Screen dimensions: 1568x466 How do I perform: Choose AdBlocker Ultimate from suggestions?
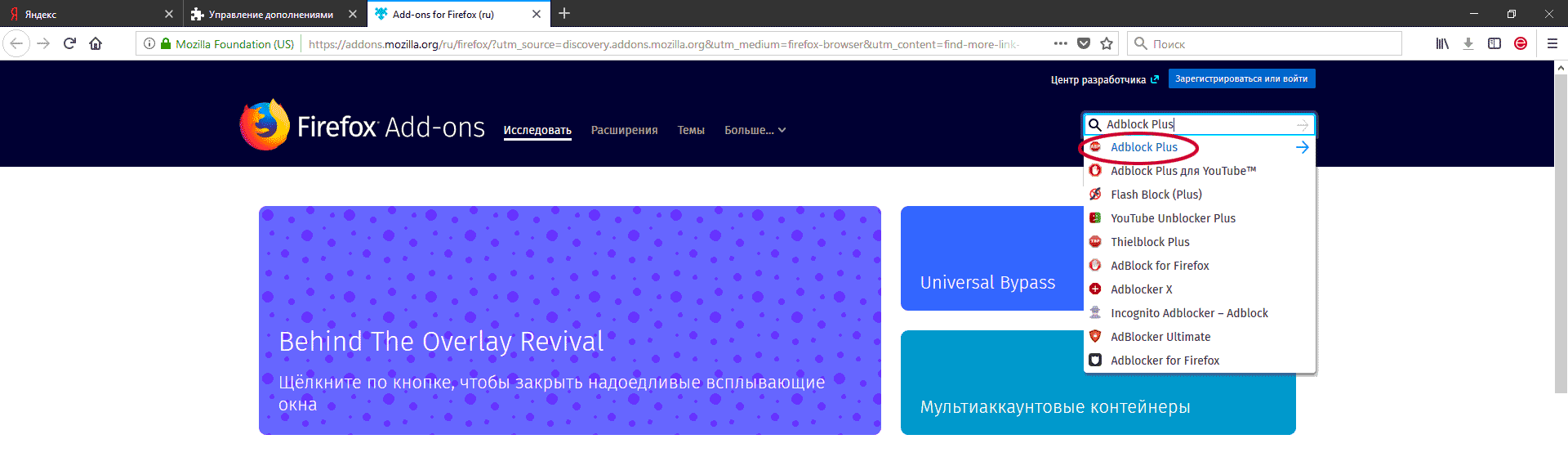tap(1160, 337)
